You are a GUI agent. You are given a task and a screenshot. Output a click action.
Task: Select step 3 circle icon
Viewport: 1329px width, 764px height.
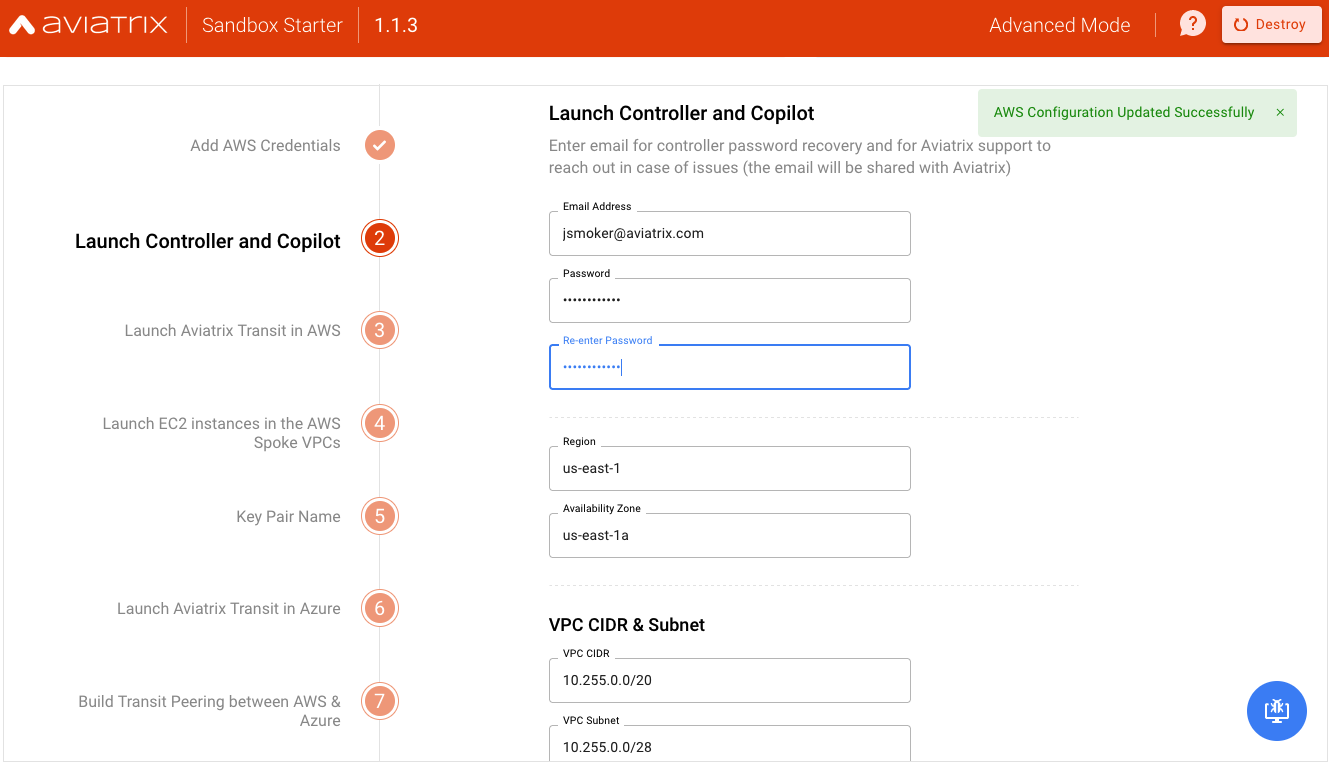(380, 330)
